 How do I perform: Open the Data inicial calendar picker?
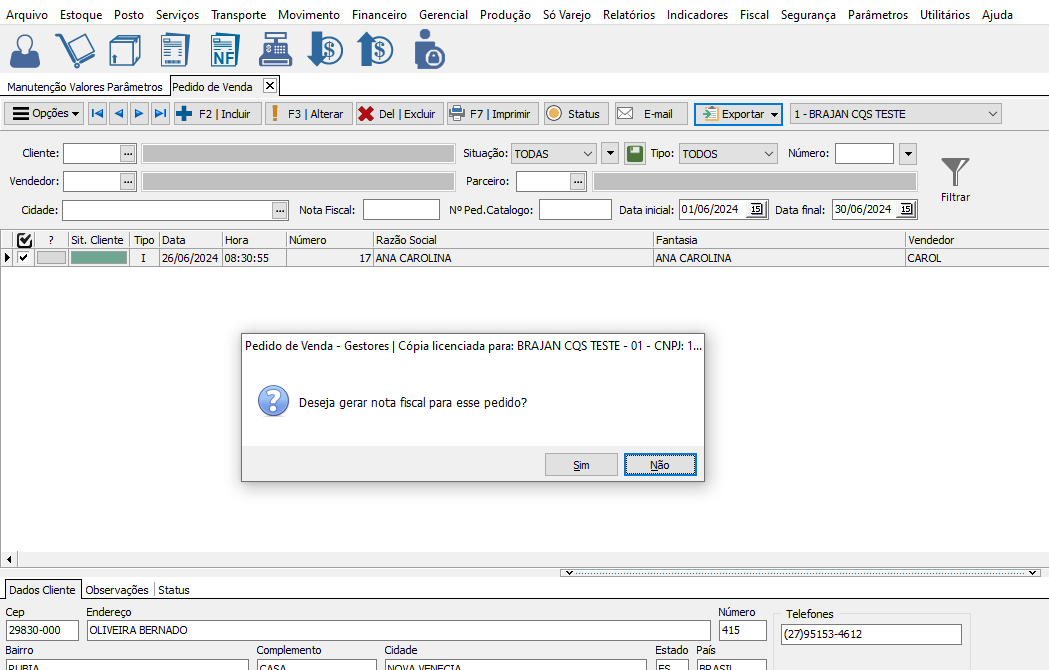coord(756,210)
